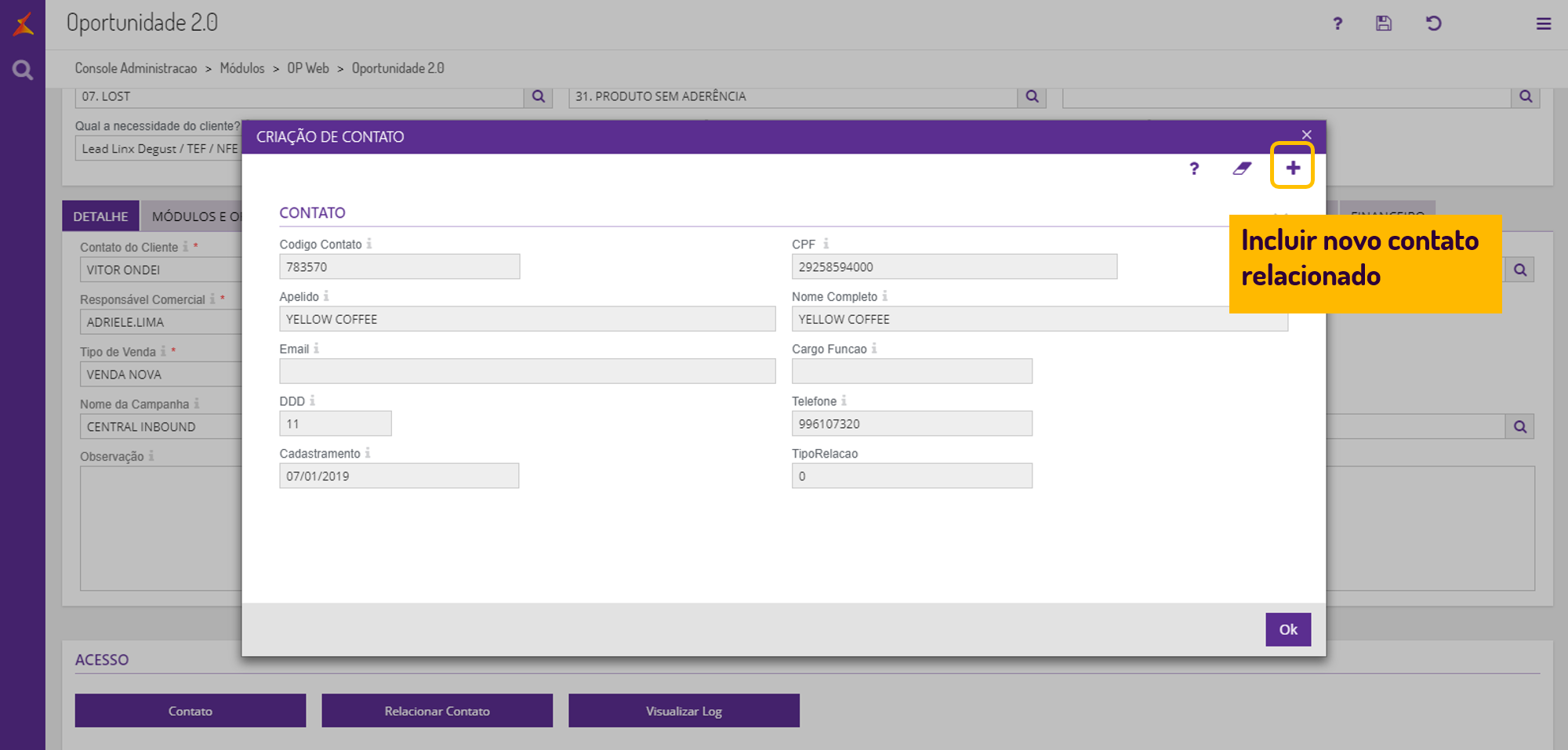1568x750 pixels.
Task: Open the header help question mark
Action: pyautogui.click(x=1338, y=24)
